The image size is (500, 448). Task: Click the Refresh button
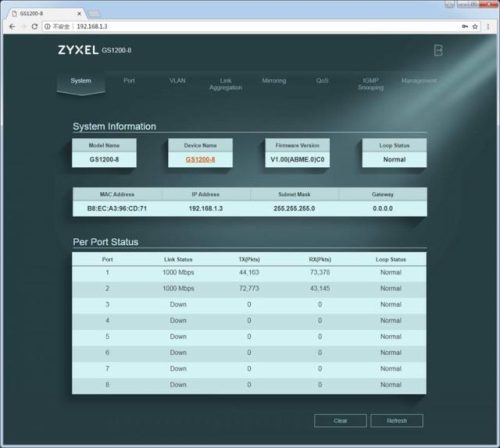click(x=397, y=421)
